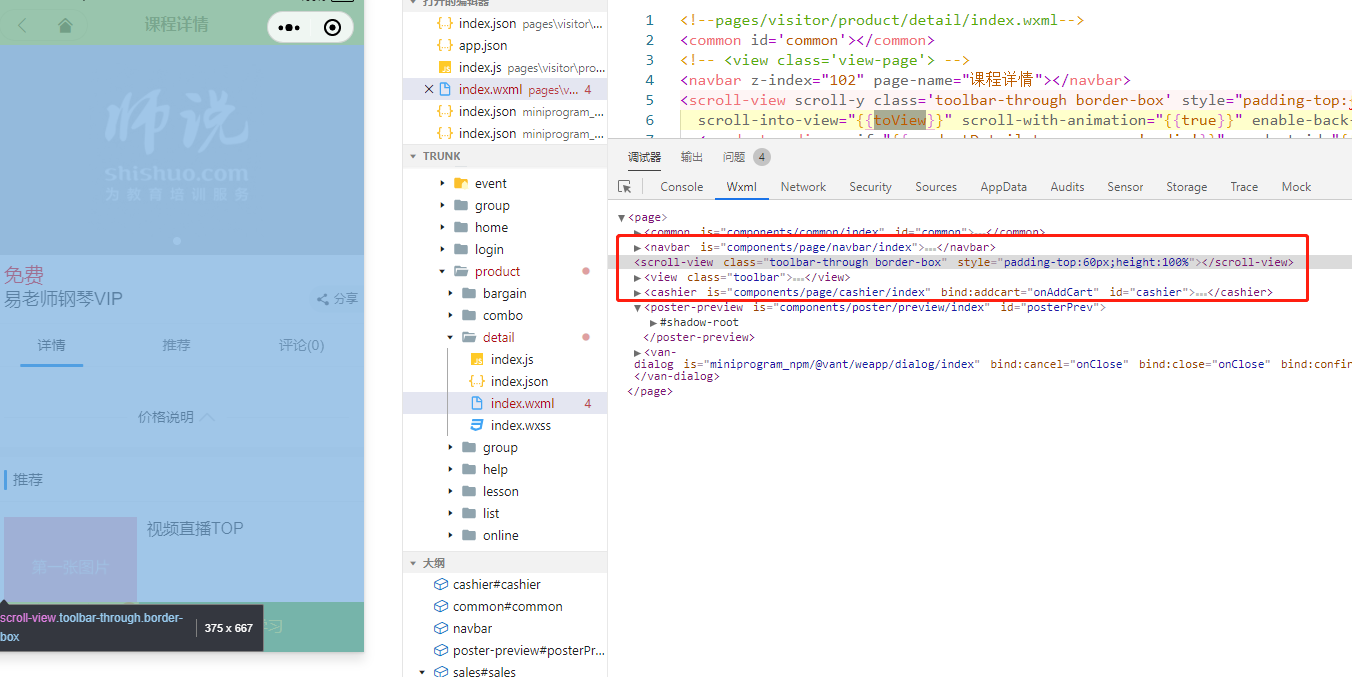Open the Mock devtools tab

(x=1296, y=187)
